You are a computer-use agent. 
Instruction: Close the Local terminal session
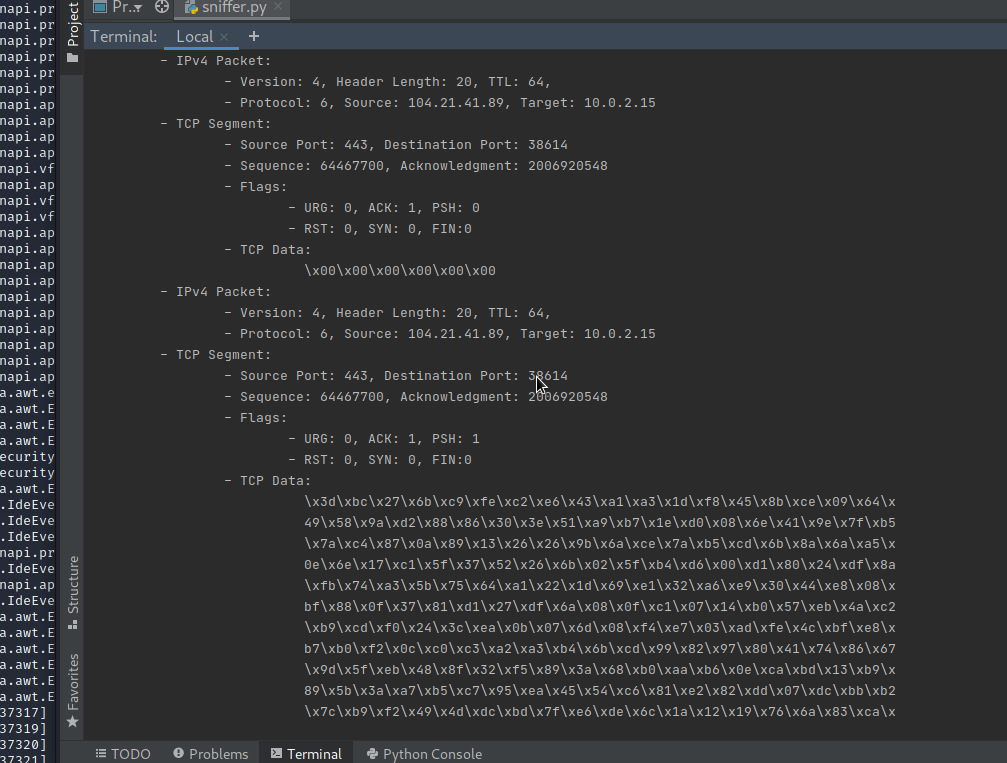[x=224, y=37]
